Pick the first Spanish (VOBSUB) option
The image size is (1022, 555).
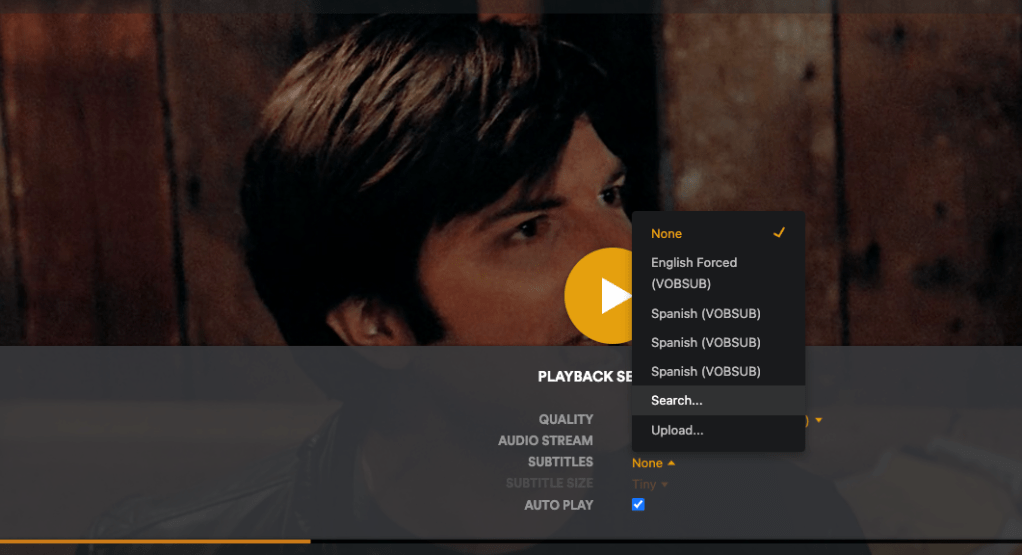point(706,314)
